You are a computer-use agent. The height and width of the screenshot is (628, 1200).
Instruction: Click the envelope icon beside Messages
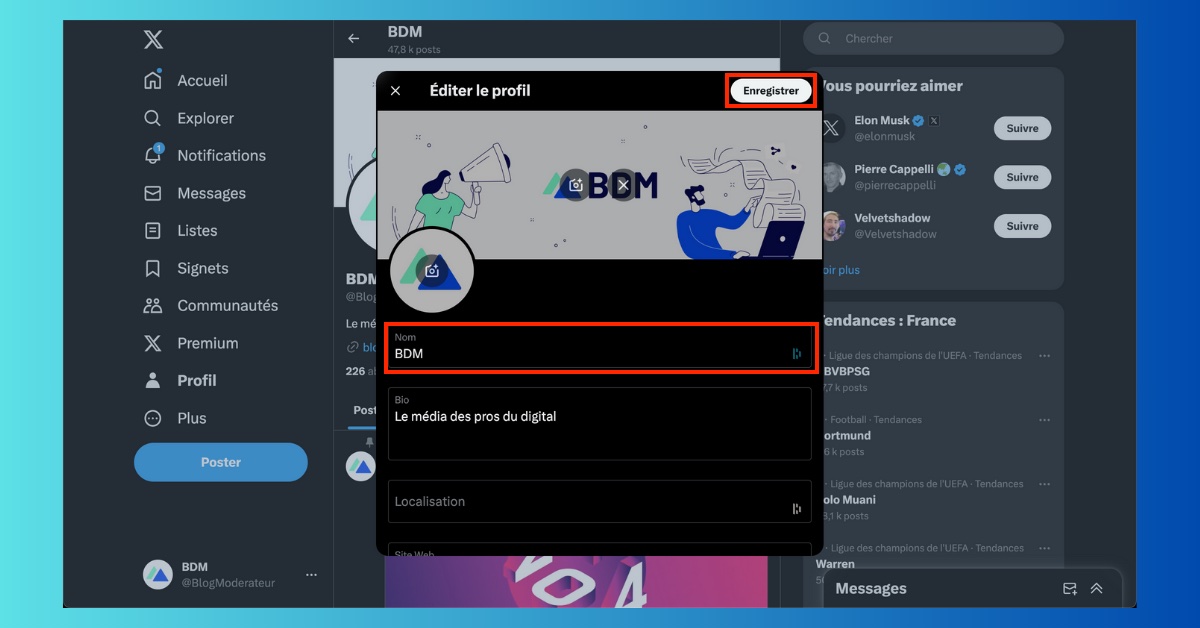pos(153,193)
